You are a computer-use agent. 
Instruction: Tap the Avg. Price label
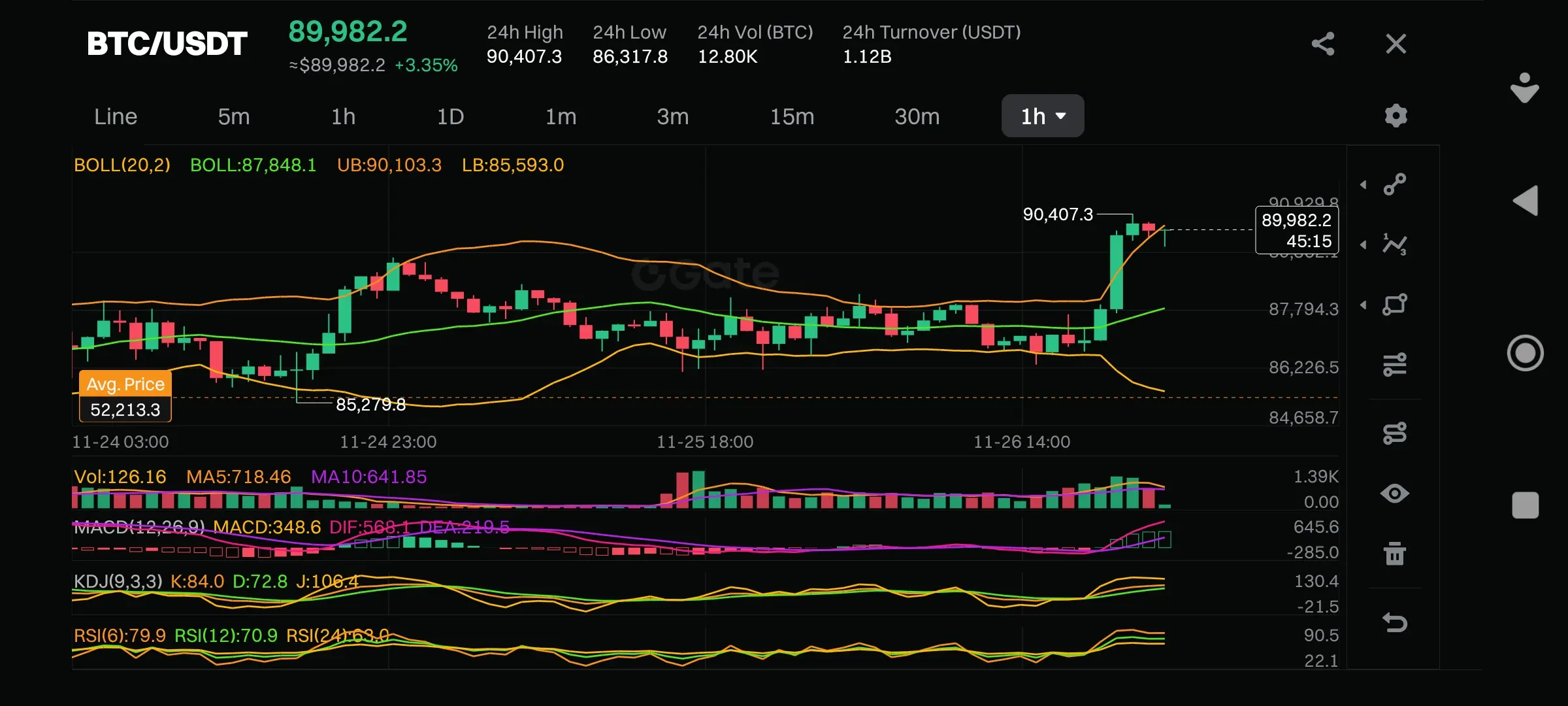[125, 384]
